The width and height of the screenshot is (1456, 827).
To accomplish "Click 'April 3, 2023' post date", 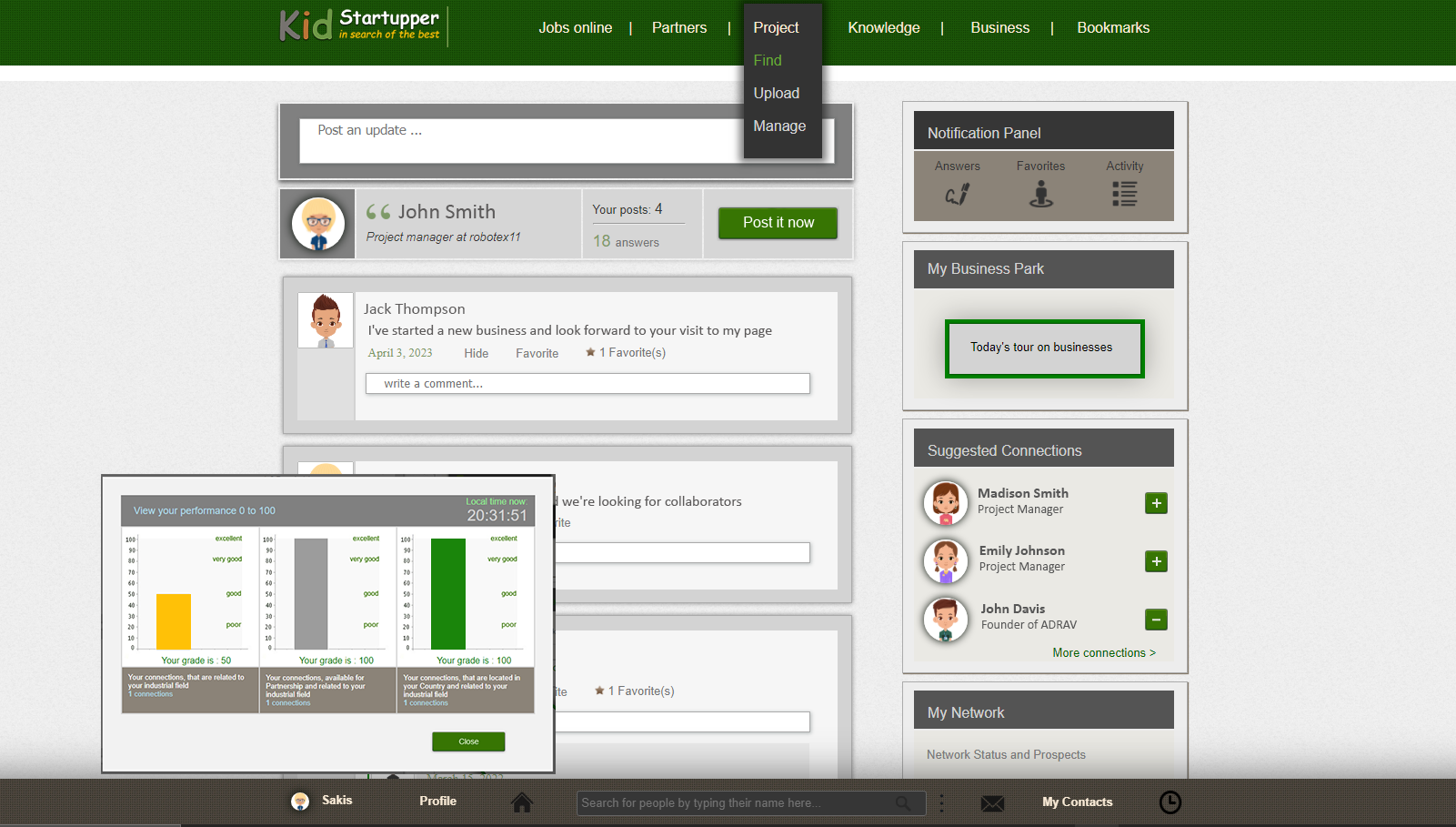I will (x=400, y=353).
